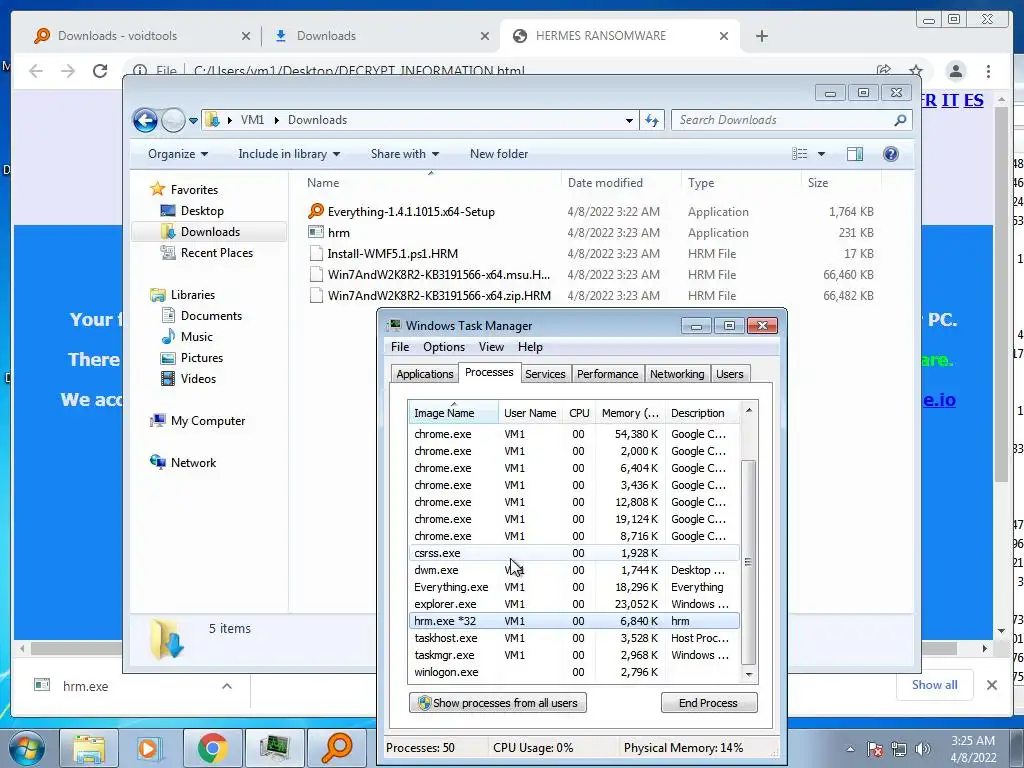Viewport: 1024px width, 768px height.
Task: Expand the view options dropdown arrow
Action: [x=821, y=154]
